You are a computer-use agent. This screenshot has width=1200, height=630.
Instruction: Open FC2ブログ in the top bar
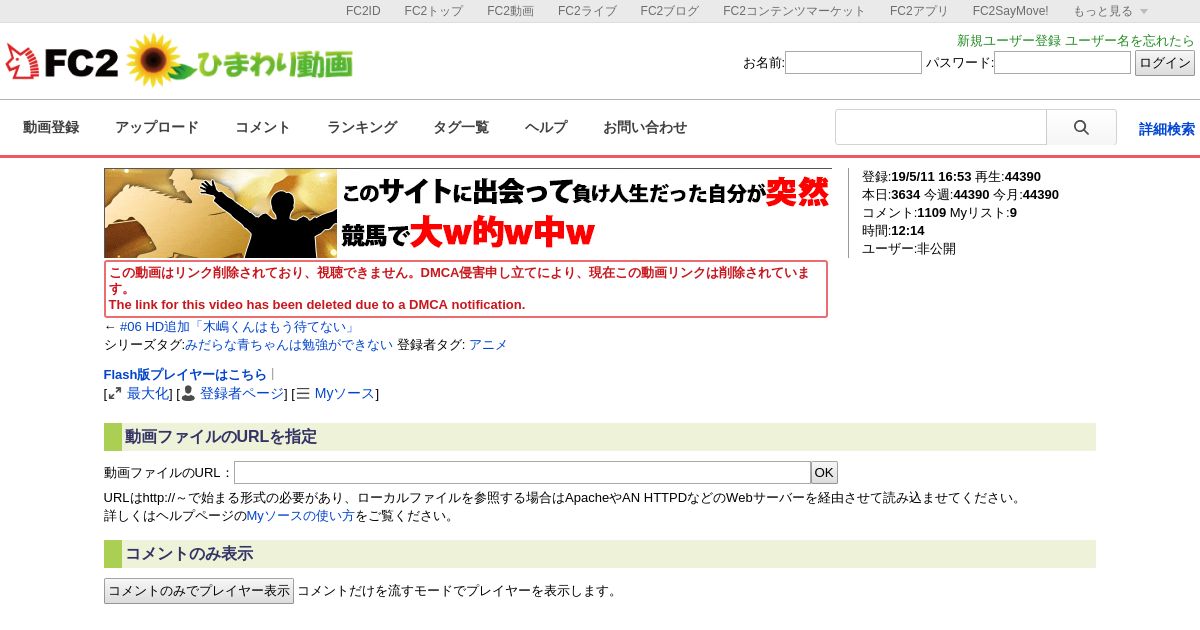click(670, 11)
